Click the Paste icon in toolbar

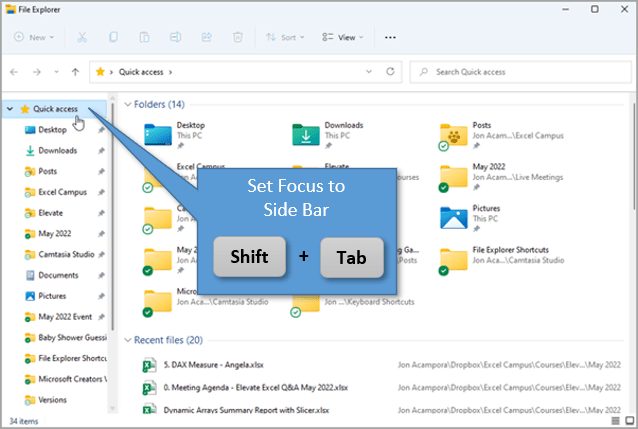(x=145, y=37)
